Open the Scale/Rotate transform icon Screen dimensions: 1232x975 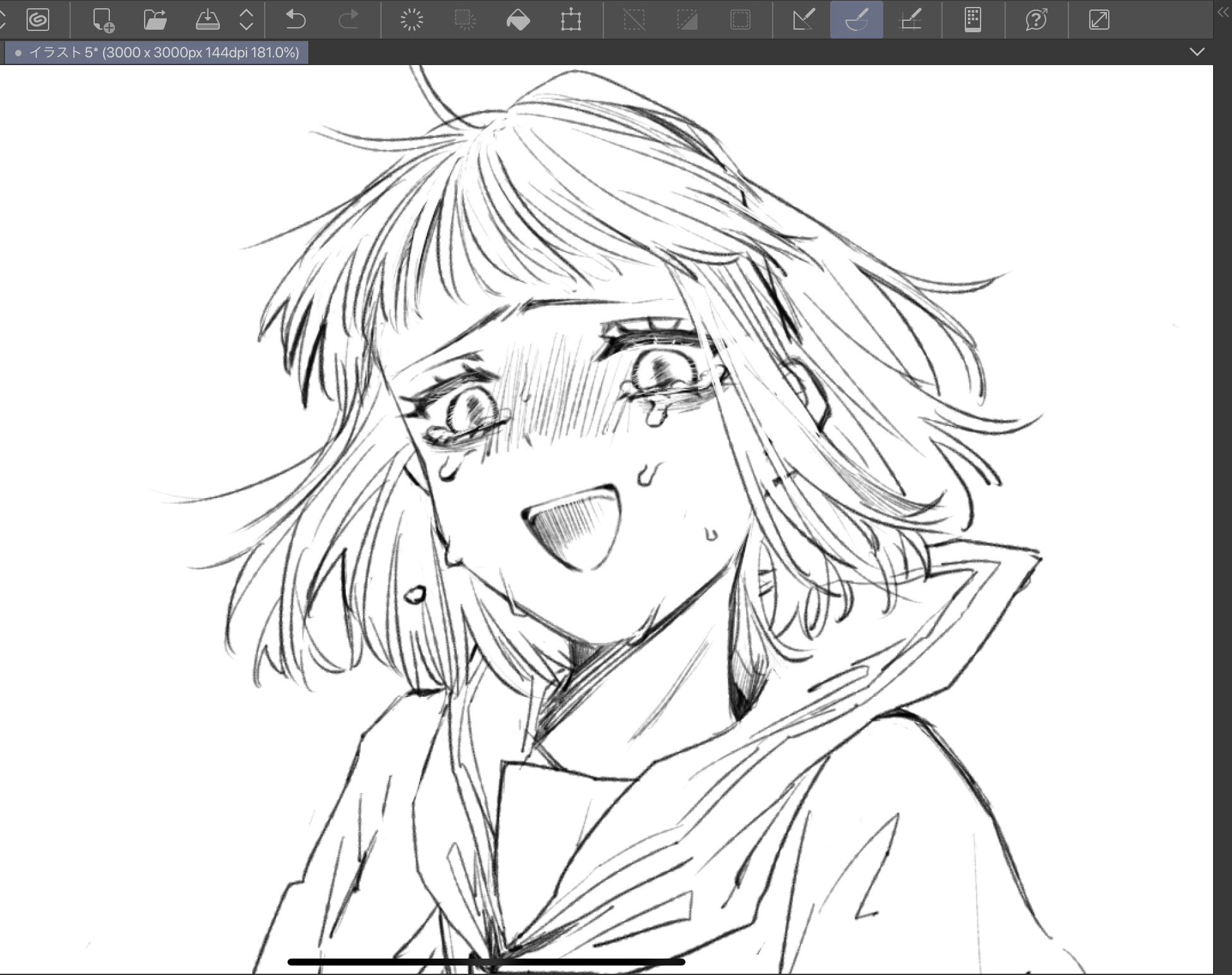[x=571, y=20]
